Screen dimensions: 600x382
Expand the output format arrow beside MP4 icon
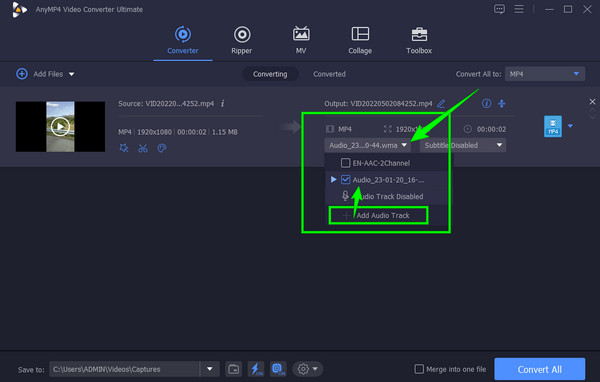point(570,126)
